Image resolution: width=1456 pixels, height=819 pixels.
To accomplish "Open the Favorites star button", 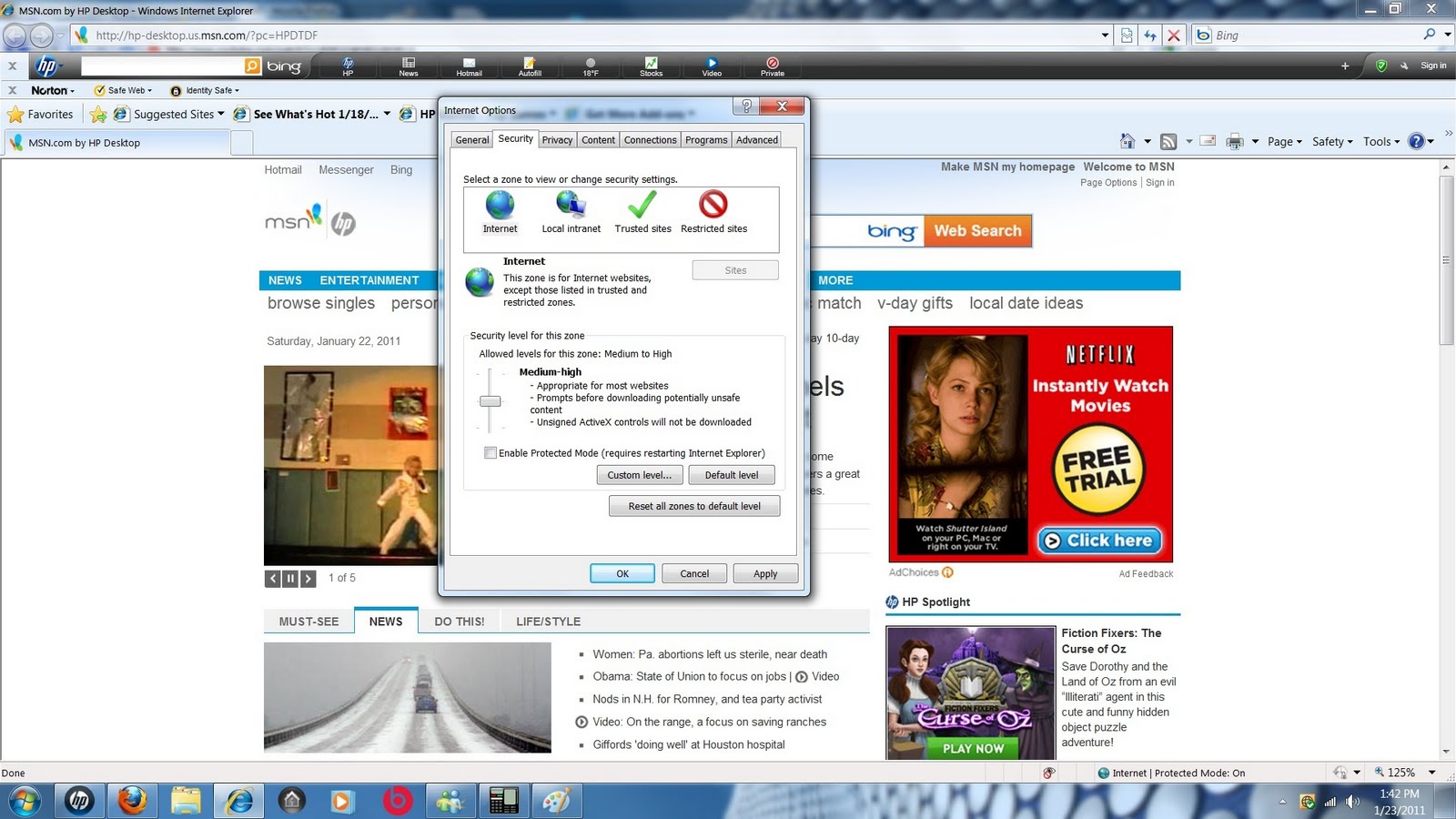I will [40, 115].
